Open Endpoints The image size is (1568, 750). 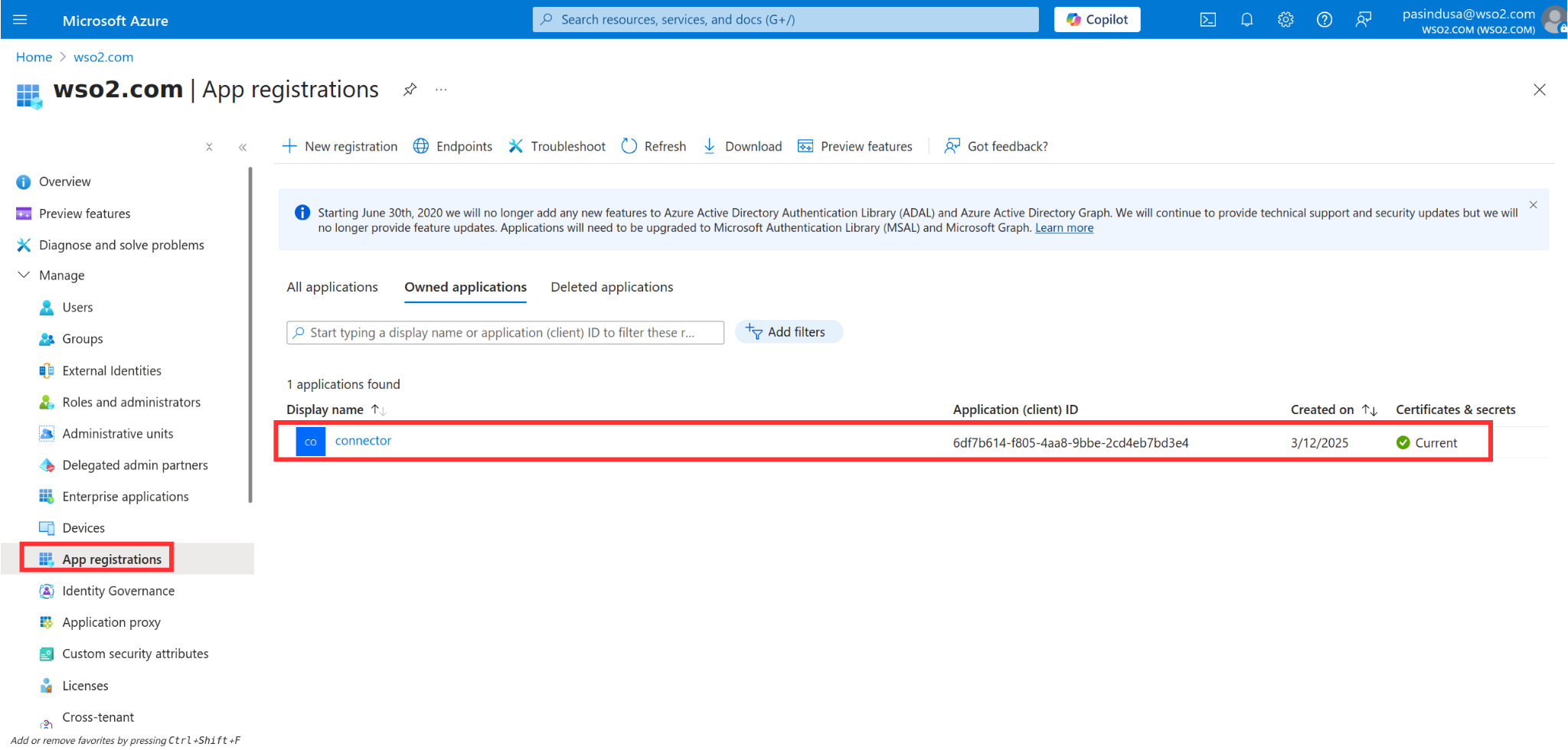tap(453, 146)
